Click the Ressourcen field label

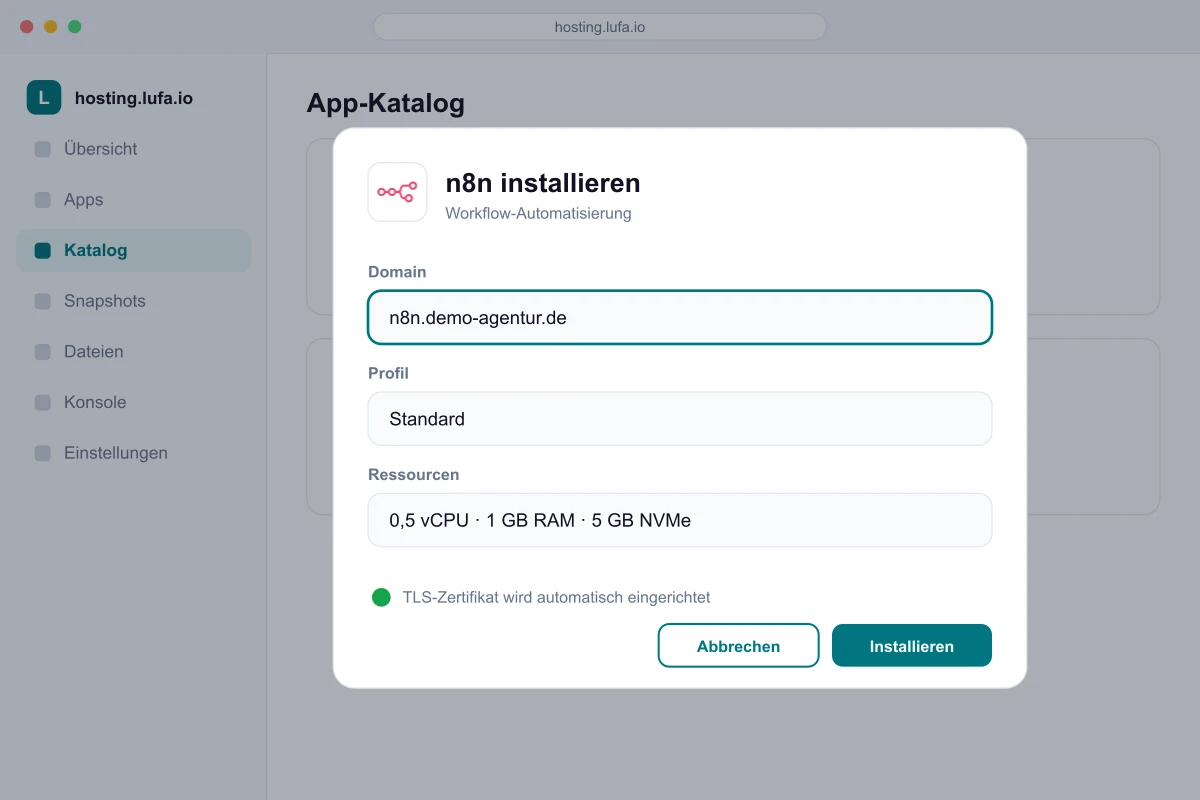pyautogui.click(x=413, y=474)
